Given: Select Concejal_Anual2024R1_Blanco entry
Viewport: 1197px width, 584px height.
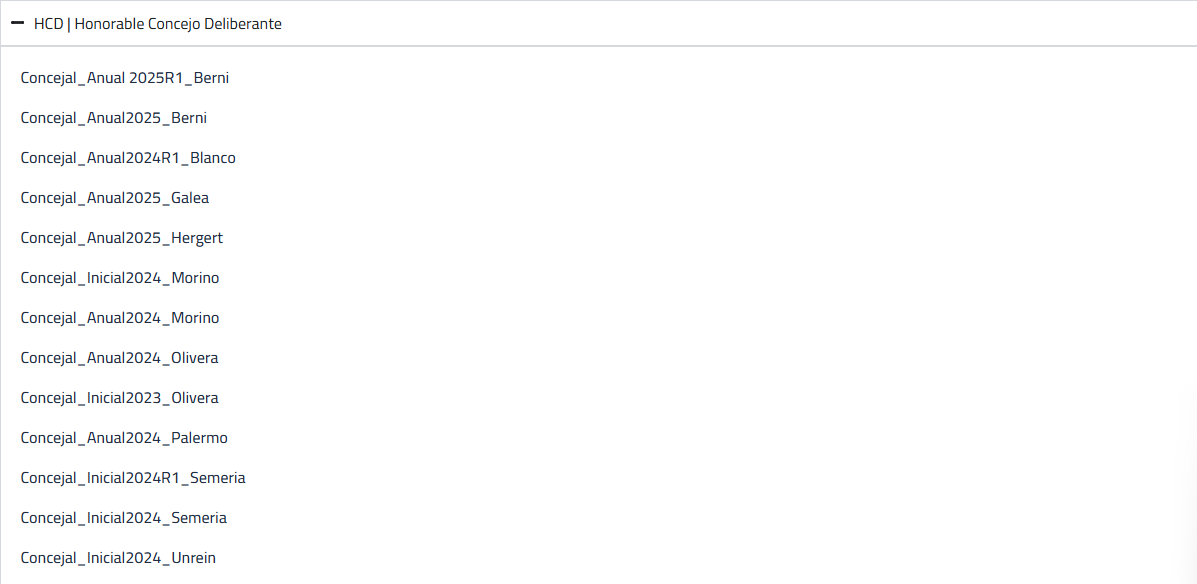Looking at the screenshot, I should (128, 158).
